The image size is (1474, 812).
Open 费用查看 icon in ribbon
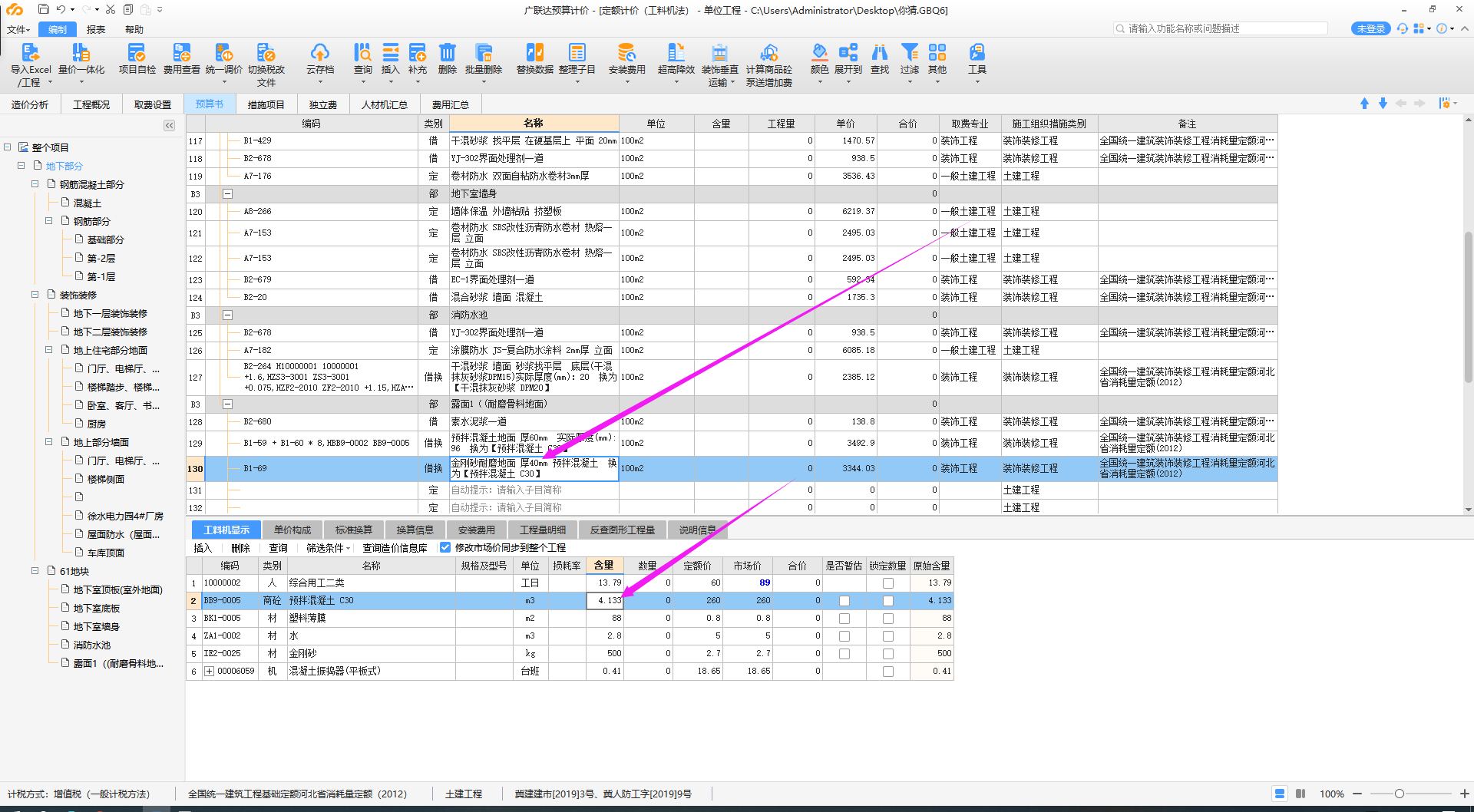(x=181, y=52)
